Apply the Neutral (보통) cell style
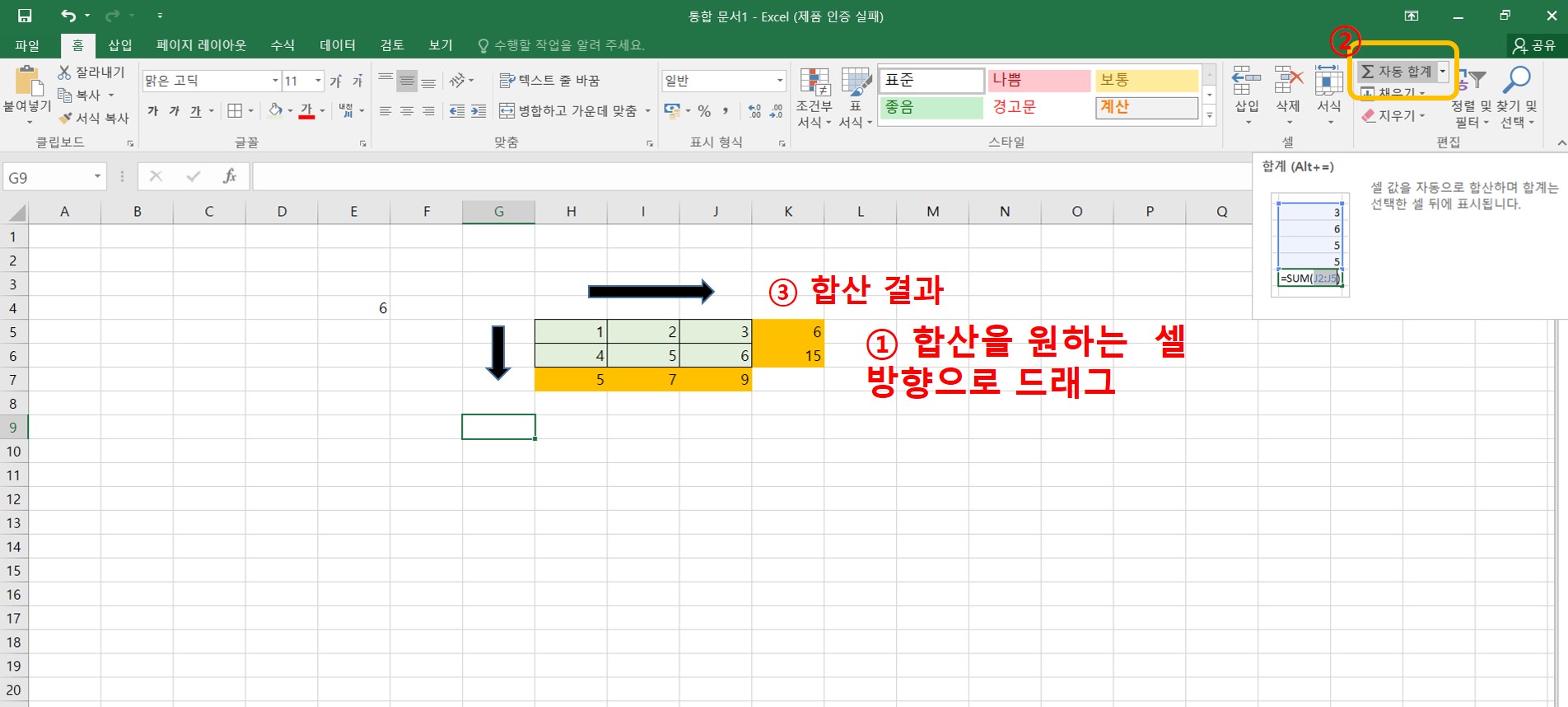The height and width of the screenshot is (707, 1568). 1146,80
